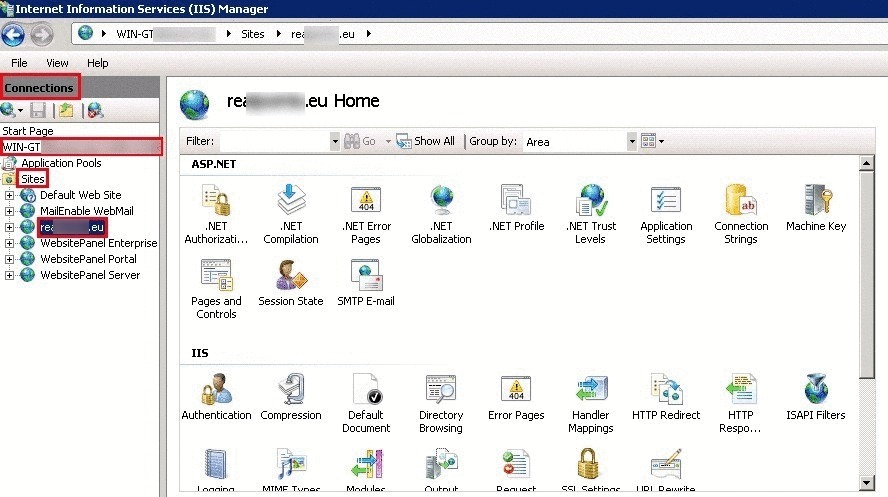Screen dimensions: 888x497
Task: Open the Help menu
Action: pos(97,63)
